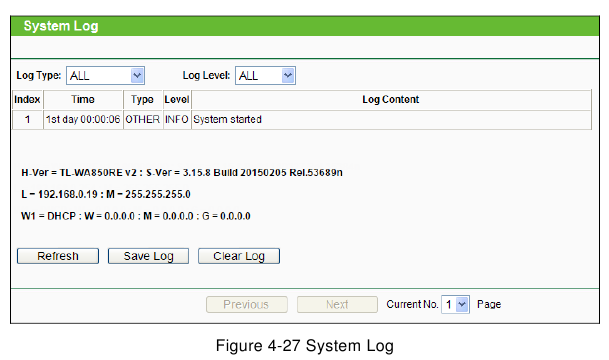Select the Time column header
Screen dimensions: 609x360
tap(83, 100)
